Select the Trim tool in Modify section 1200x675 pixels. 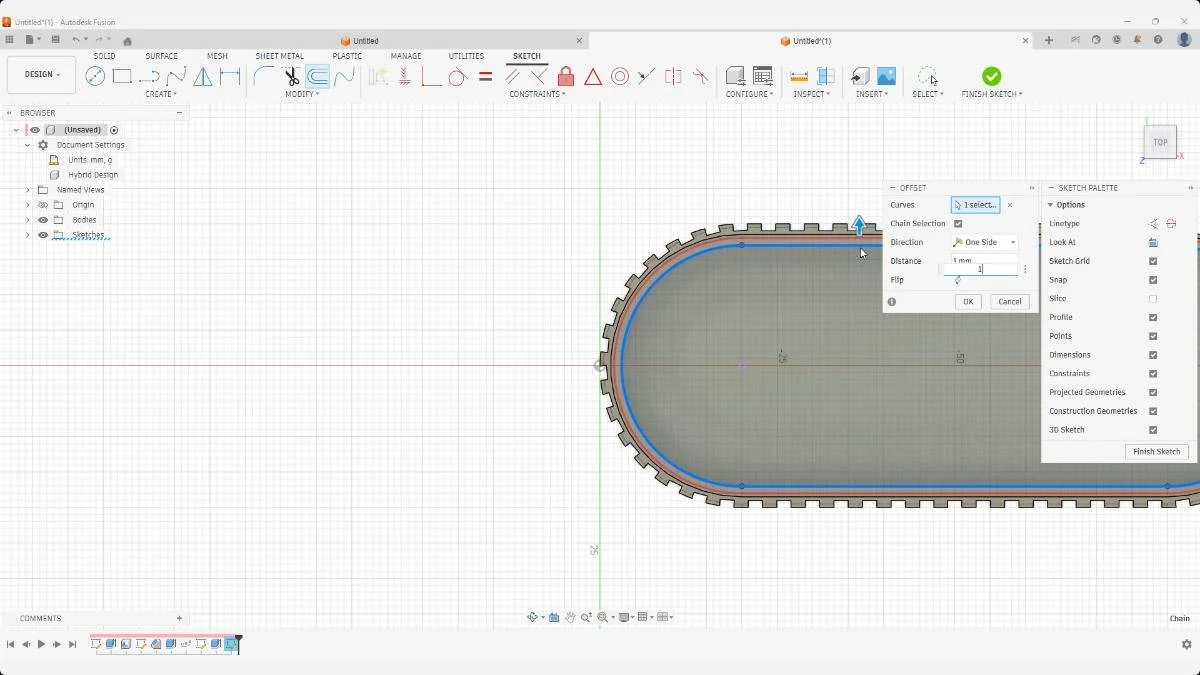pyautogui.click(x=291, y=76)
